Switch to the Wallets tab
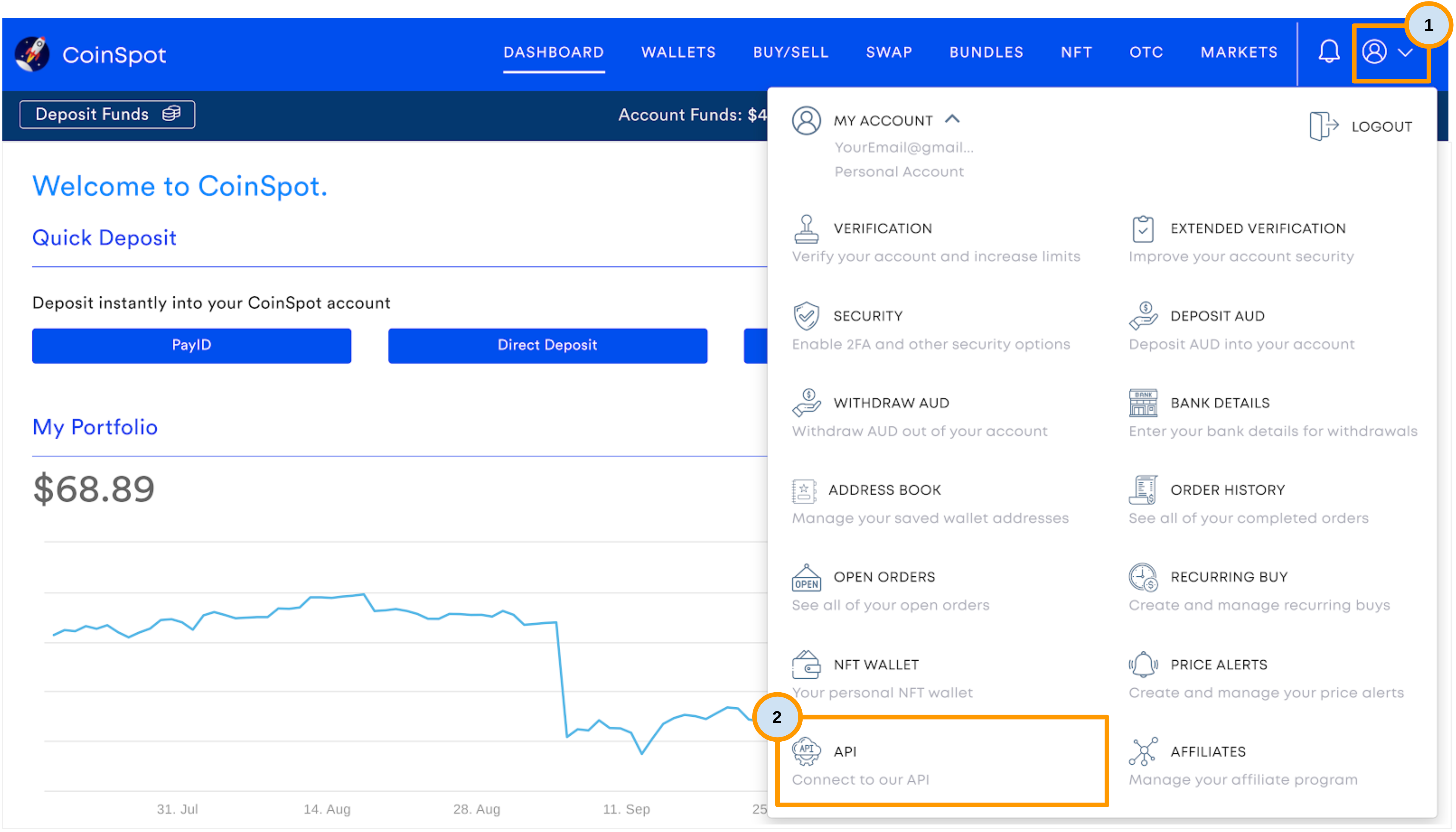The height and width of the screenshot is (832, 1456). pos(678,52)
